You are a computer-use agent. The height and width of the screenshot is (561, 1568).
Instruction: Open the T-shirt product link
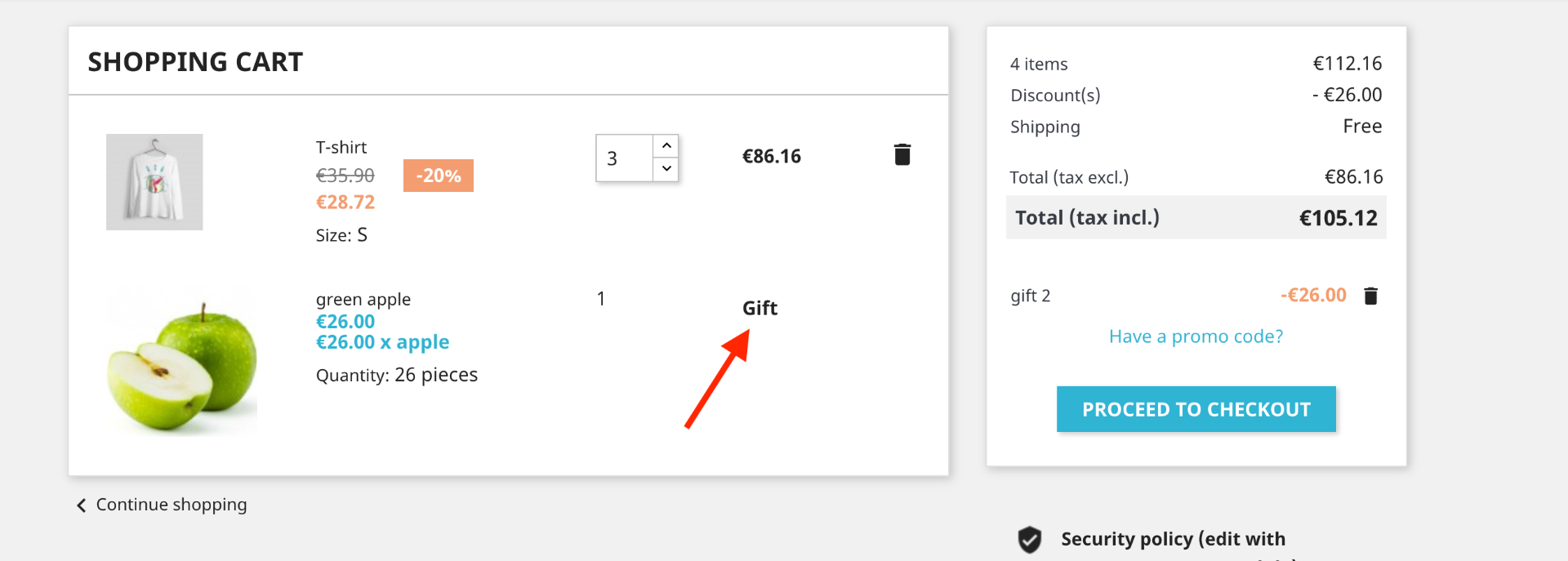click(x=341, y=147)
